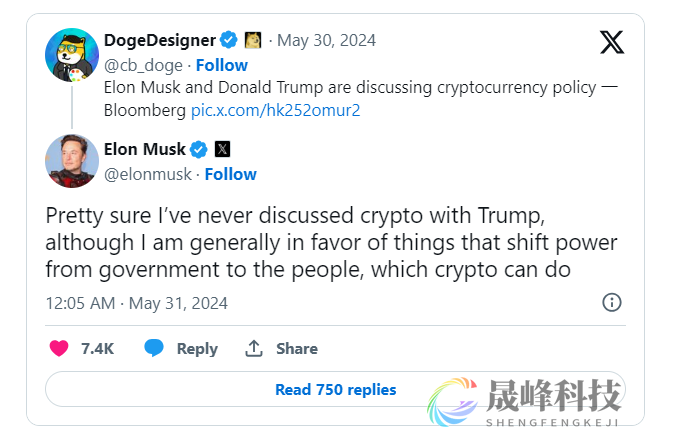
Task: Click the X affiliation badge beside Elon Musk
Action: click(222, 149)
